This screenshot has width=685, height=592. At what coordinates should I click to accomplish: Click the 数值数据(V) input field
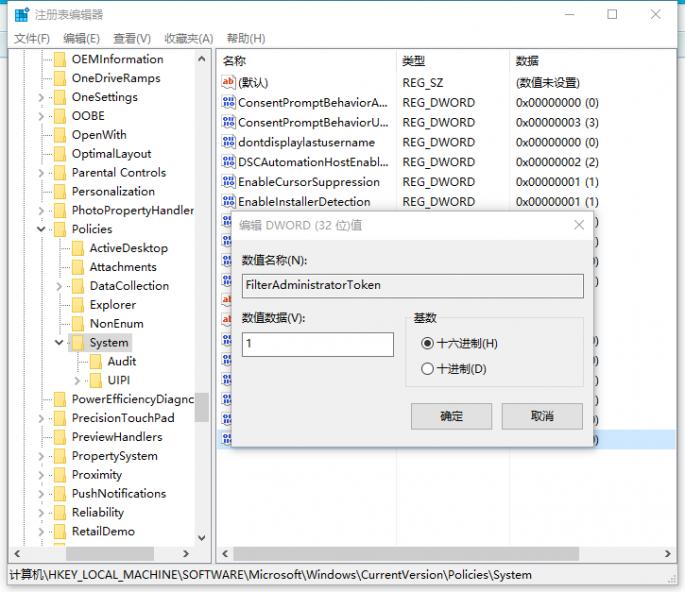pyautogui.click(x=318, y=344)
